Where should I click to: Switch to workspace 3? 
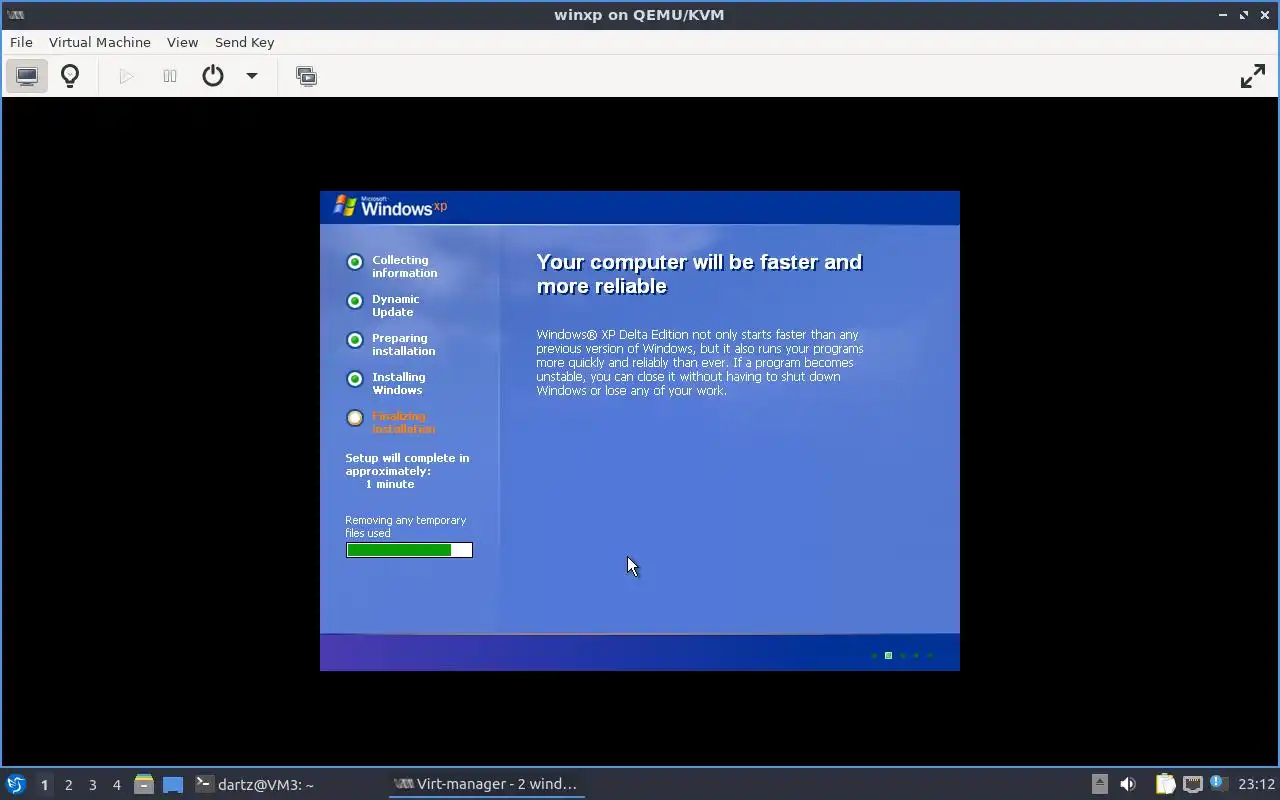(x=92, y=785)
